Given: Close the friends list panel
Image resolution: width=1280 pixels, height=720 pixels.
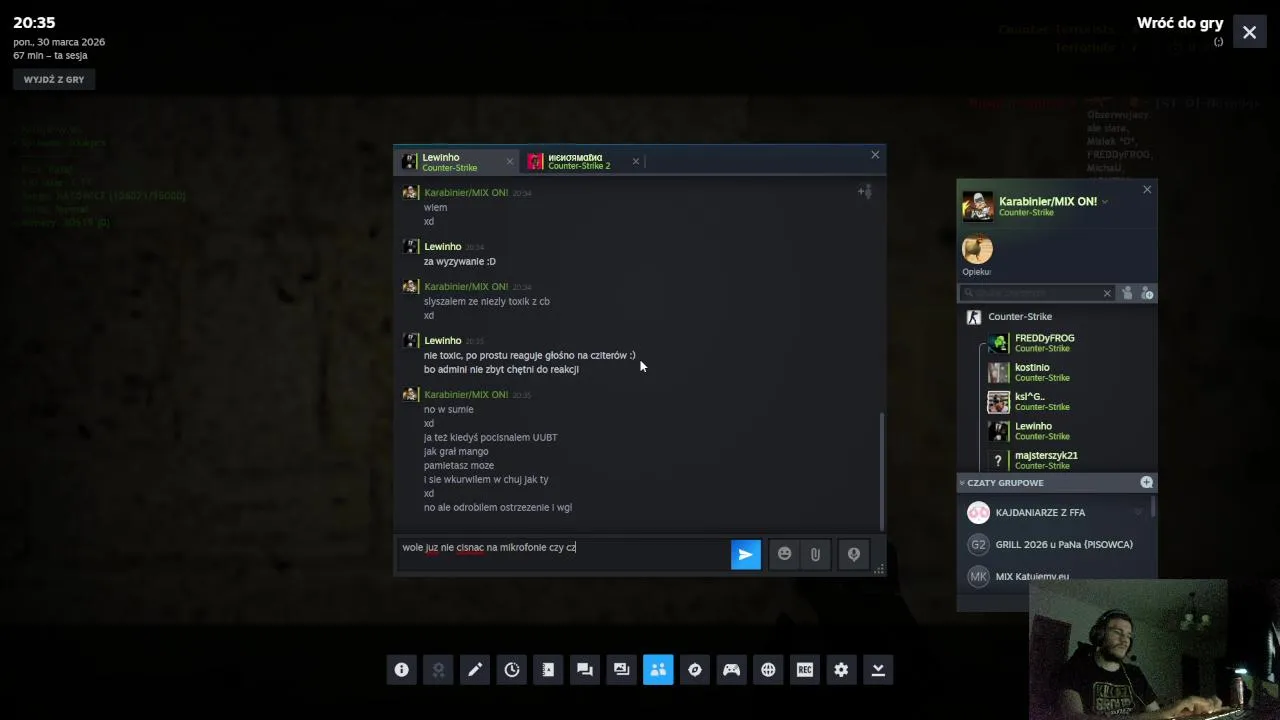Looking at the screenshot, I should pyautogui.click(x=1147, y=189).
